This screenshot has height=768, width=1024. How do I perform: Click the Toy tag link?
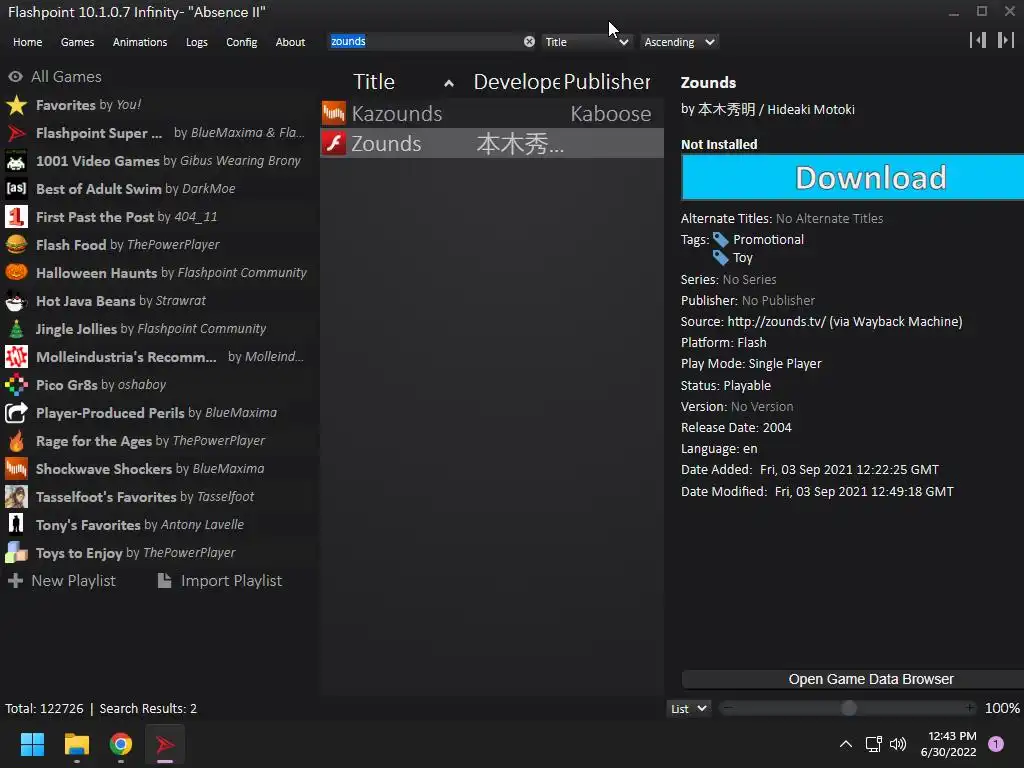pyautogui.click(x=743, y=258)
